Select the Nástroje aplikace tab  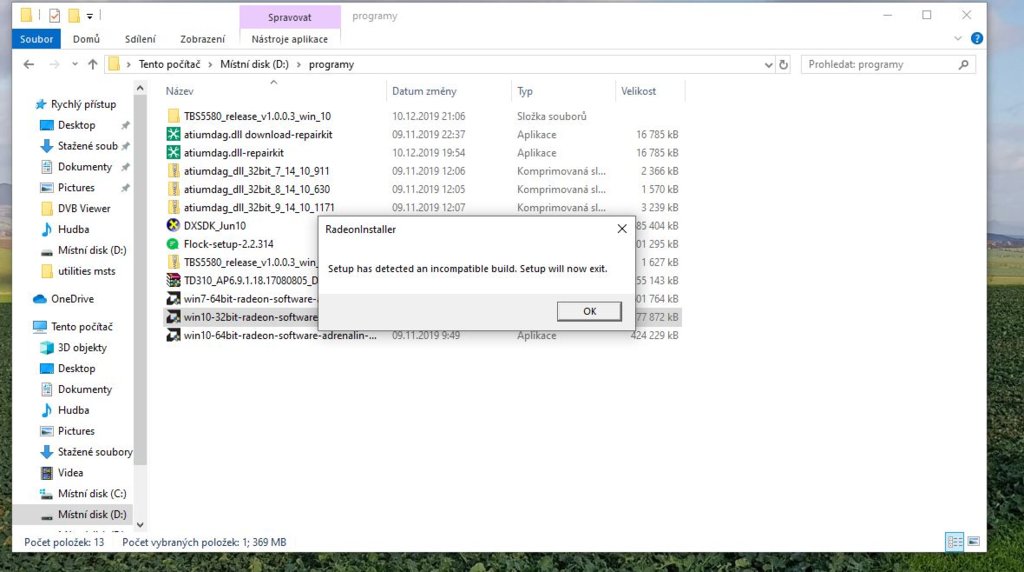tap(289, 39)
